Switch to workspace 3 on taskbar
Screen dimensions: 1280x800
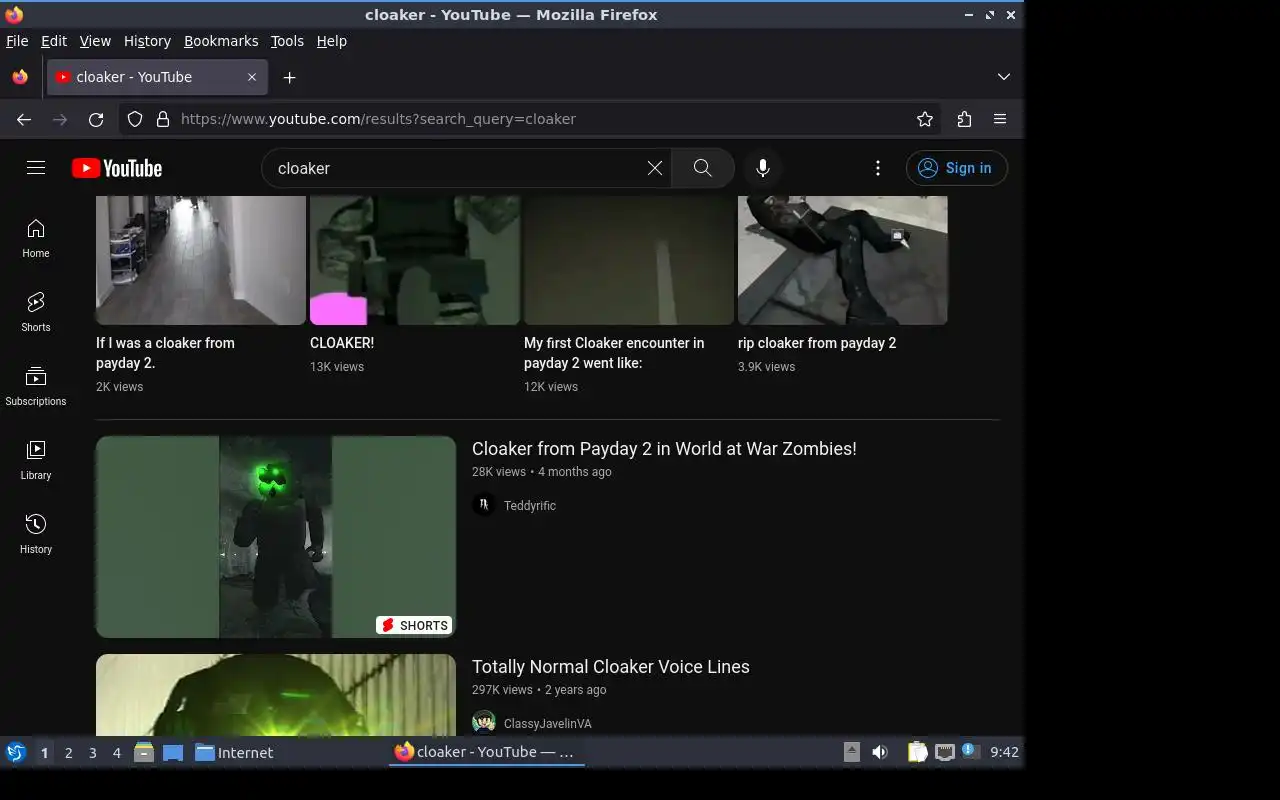tap(93, 753)
